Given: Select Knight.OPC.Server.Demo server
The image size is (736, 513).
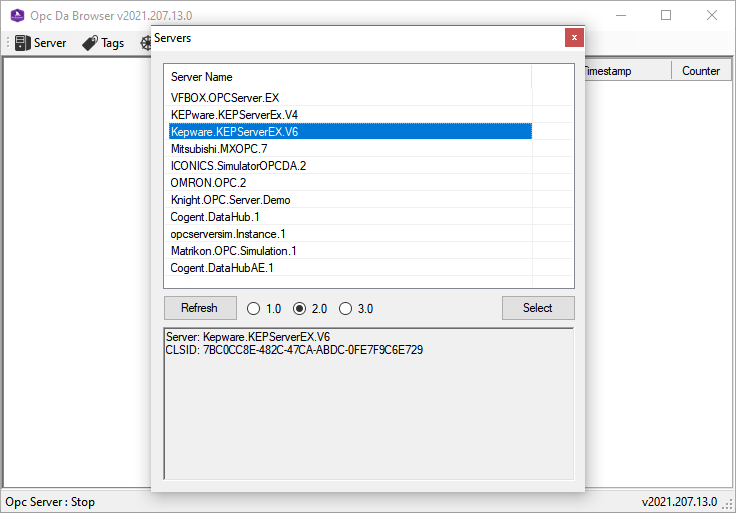Looking at the screenshot, I should (350, 200).
